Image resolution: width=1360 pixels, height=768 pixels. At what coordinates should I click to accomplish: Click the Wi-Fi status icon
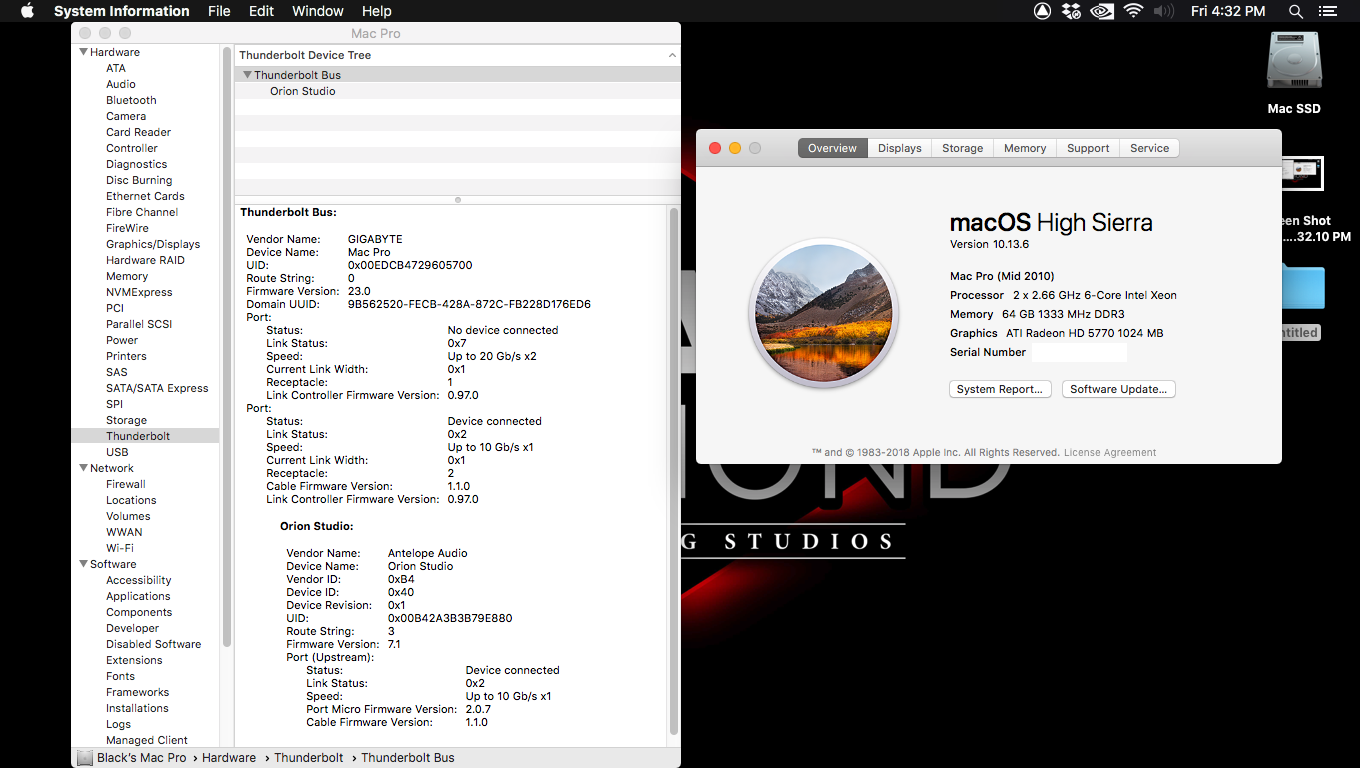coord(1133,11)
